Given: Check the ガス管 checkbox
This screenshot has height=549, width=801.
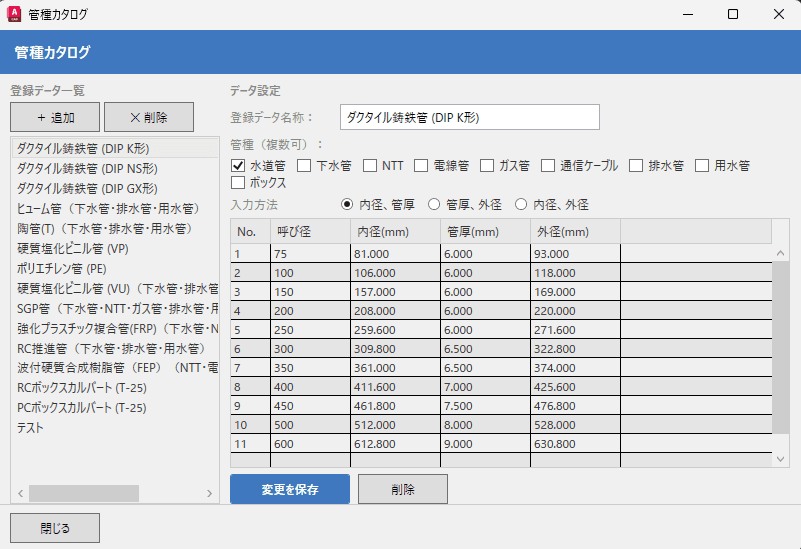Looking at the screenshot, I should (487, 165).
